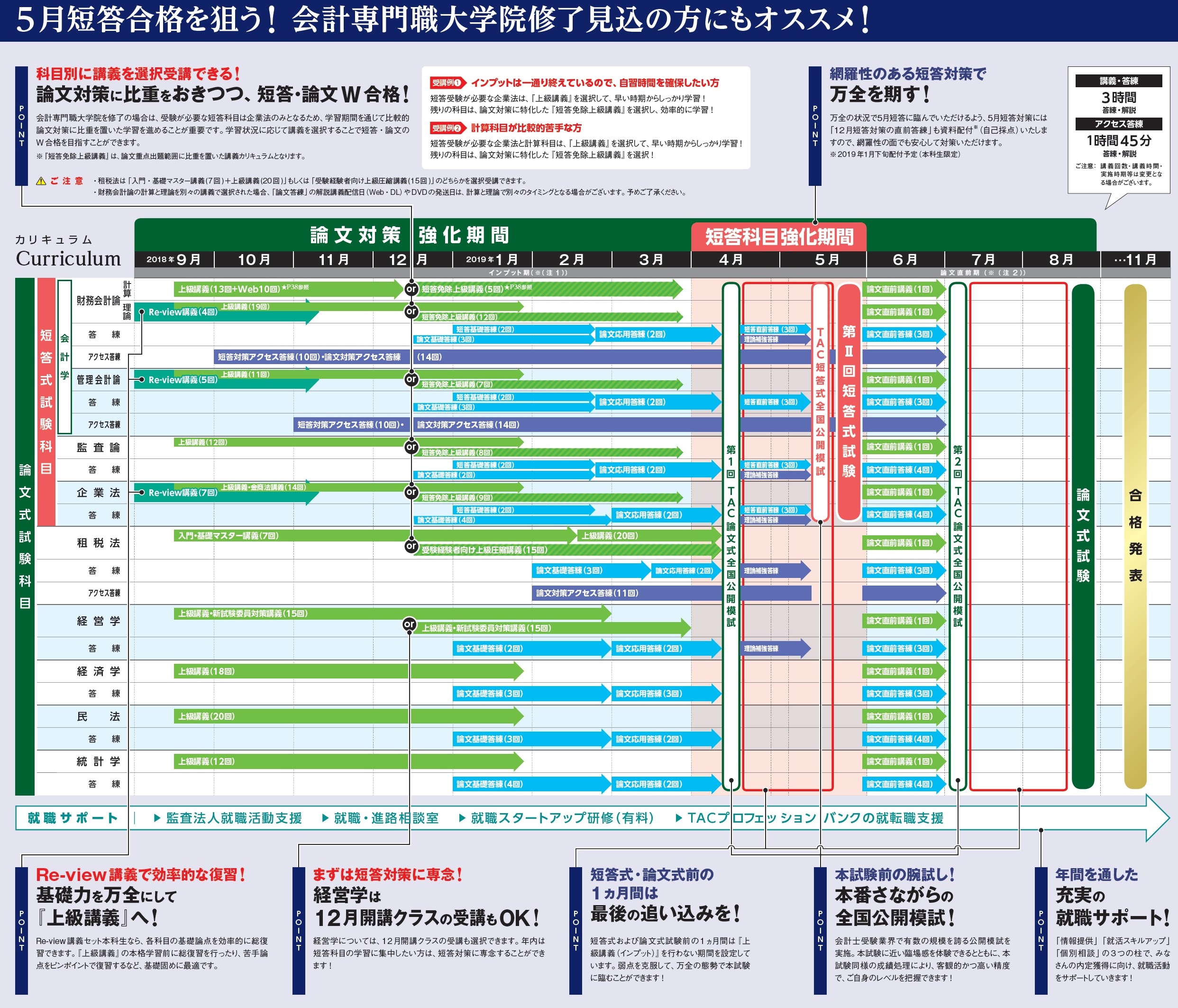Click the red 受講例① badge
This screenshot has width=1178, height=1008.
point(447,83)
